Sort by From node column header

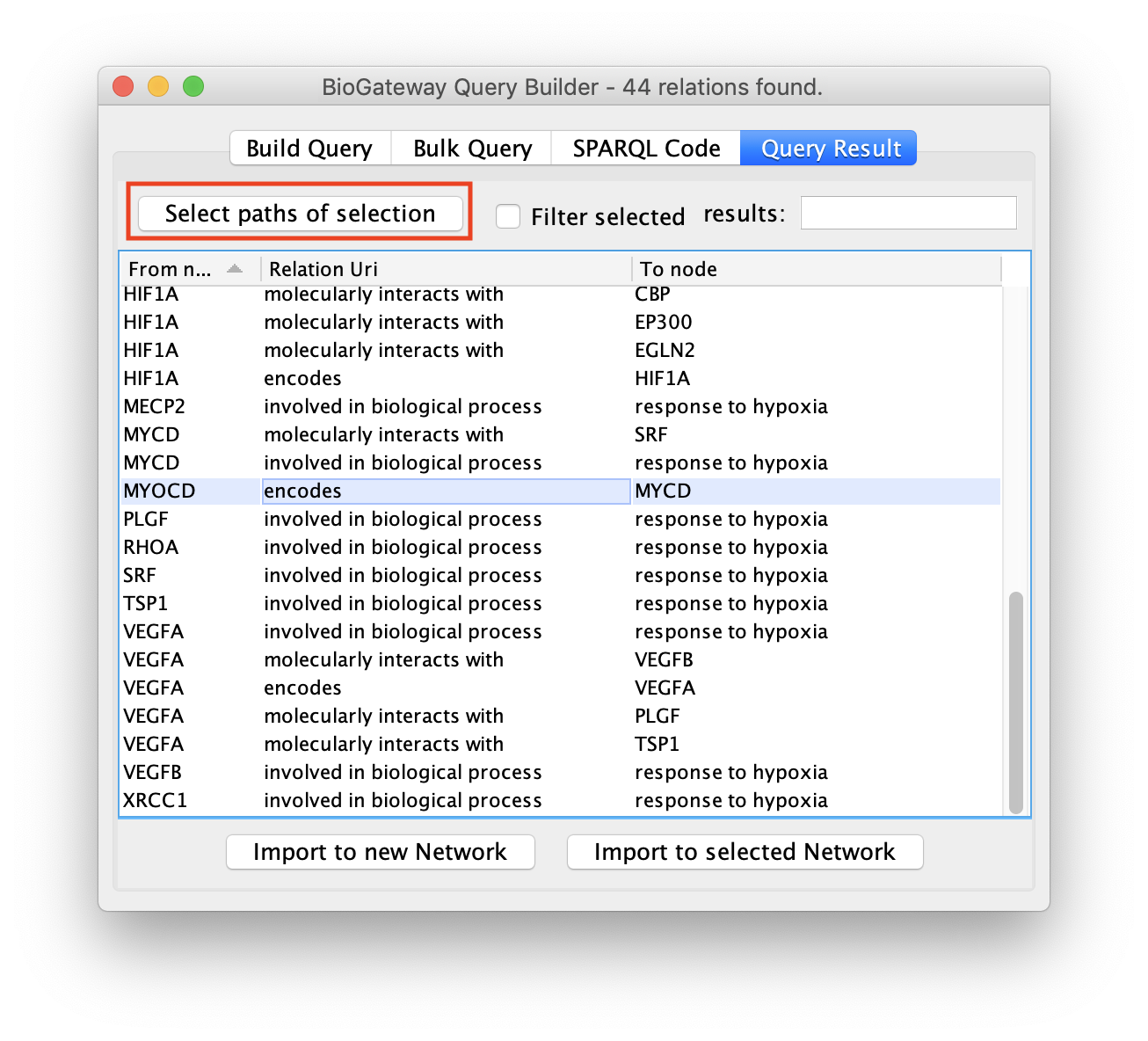coord(190,269)
